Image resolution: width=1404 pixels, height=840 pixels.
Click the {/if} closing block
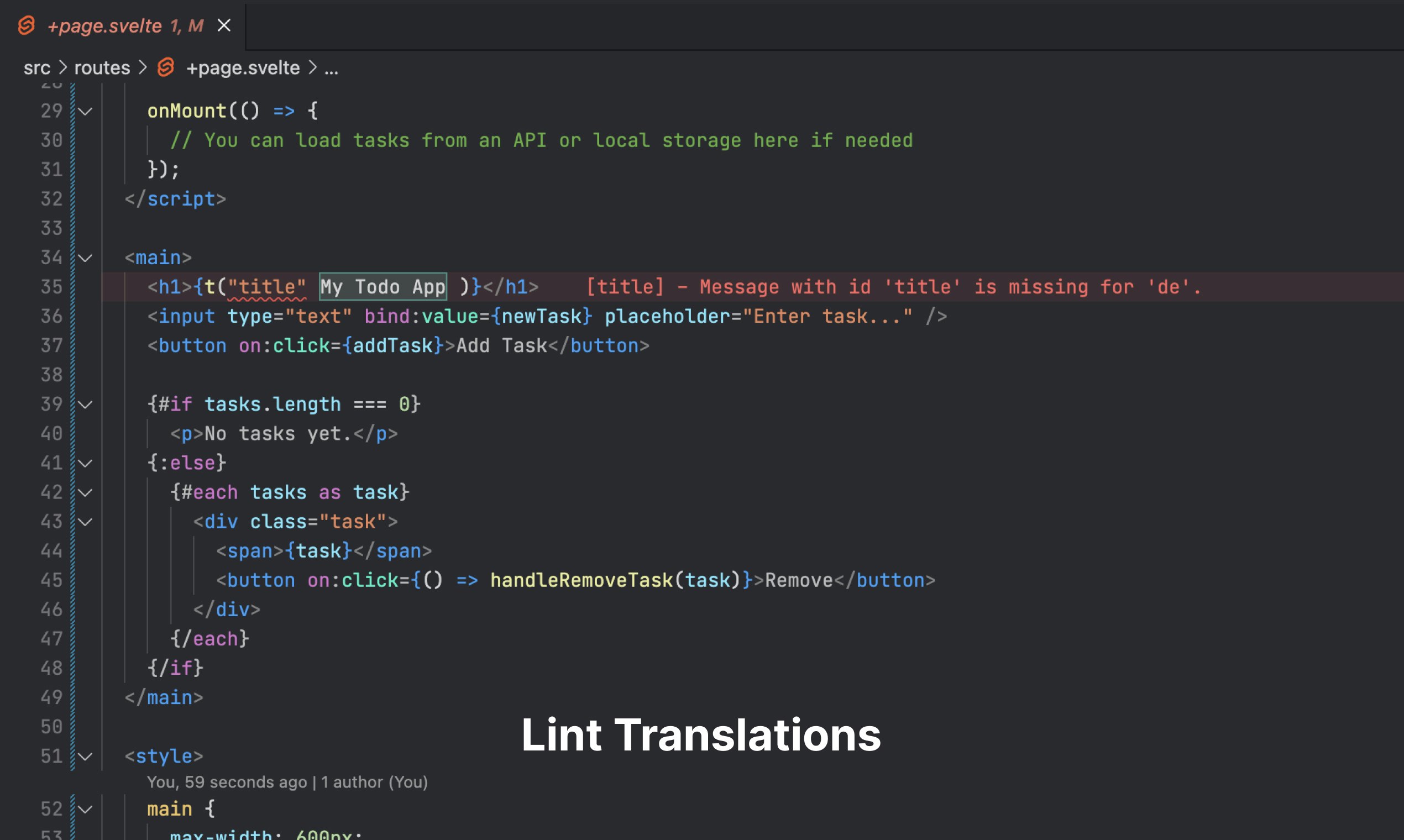pyautogui.click(x=176, y=669)
